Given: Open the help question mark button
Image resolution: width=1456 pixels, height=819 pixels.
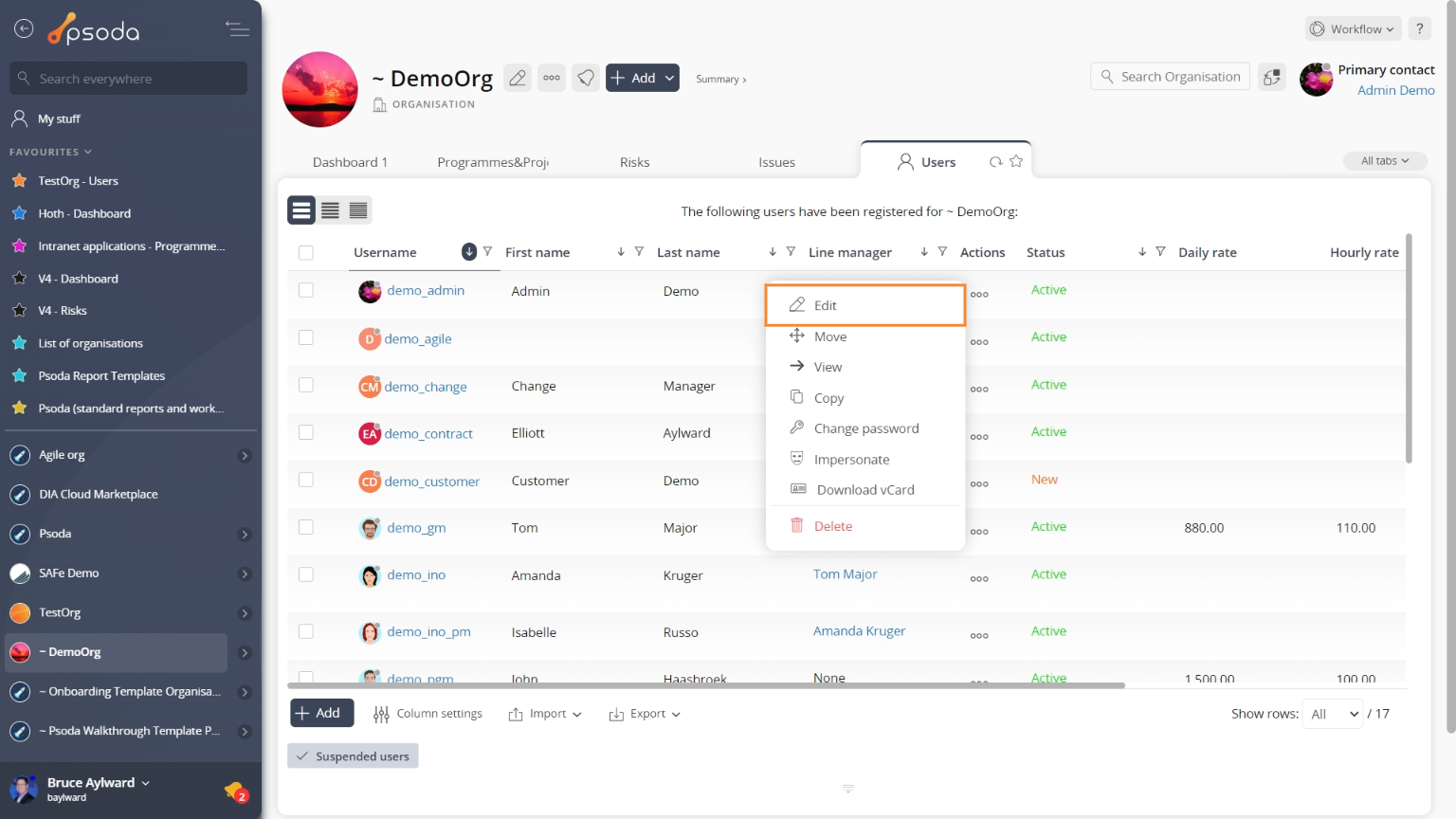Looking at the screenshot, I should (x=1419, y=28).
